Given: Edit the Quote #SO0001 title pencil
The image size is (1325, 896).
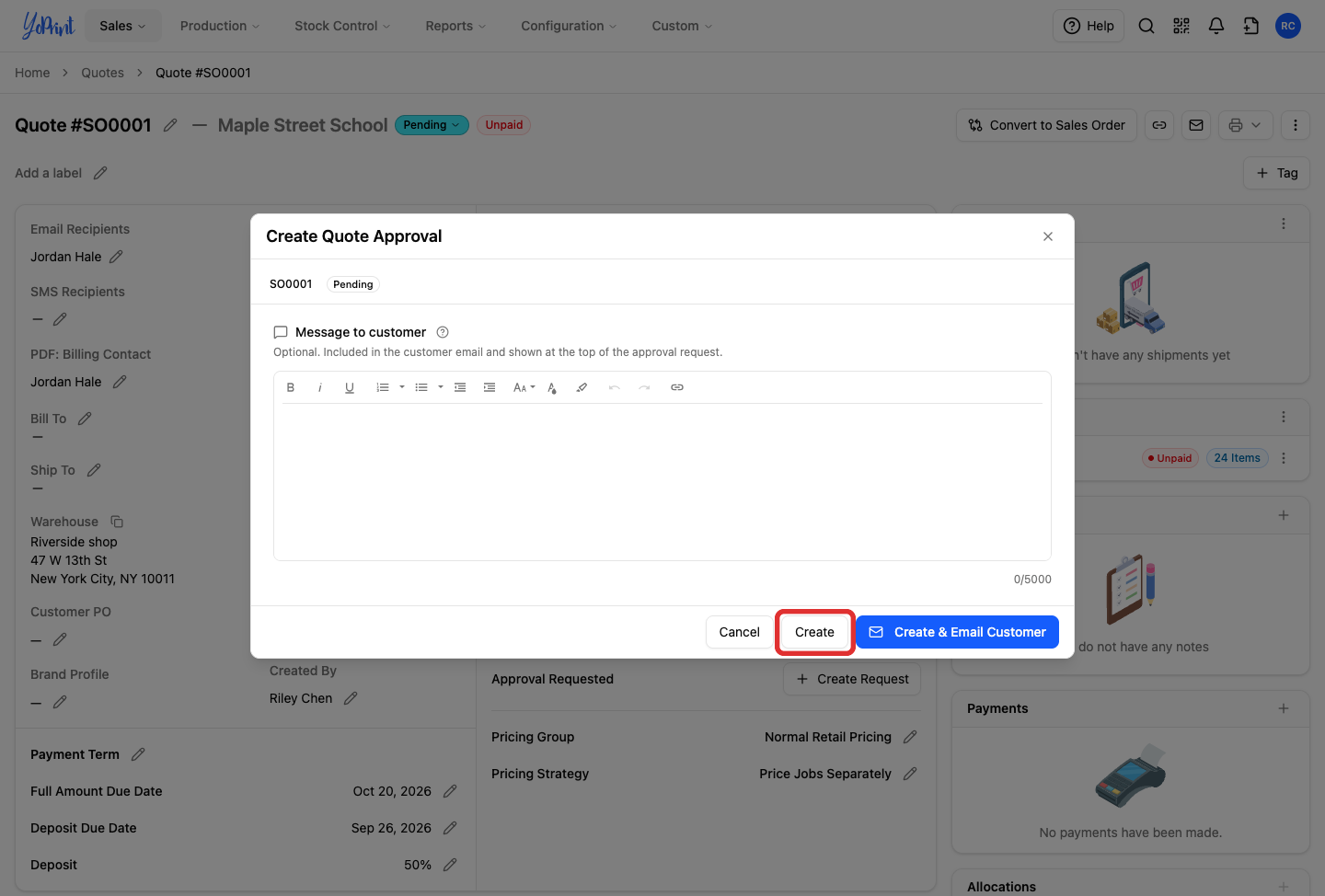Looking at the screenshot, I should [170, 125].
